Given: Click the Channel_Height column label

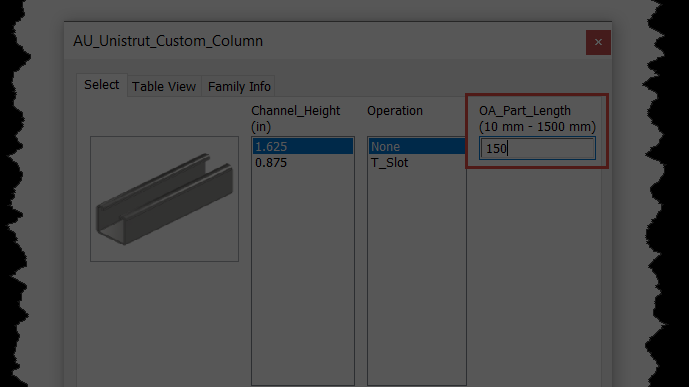Looking at the screenshot, I should [295, 111].
